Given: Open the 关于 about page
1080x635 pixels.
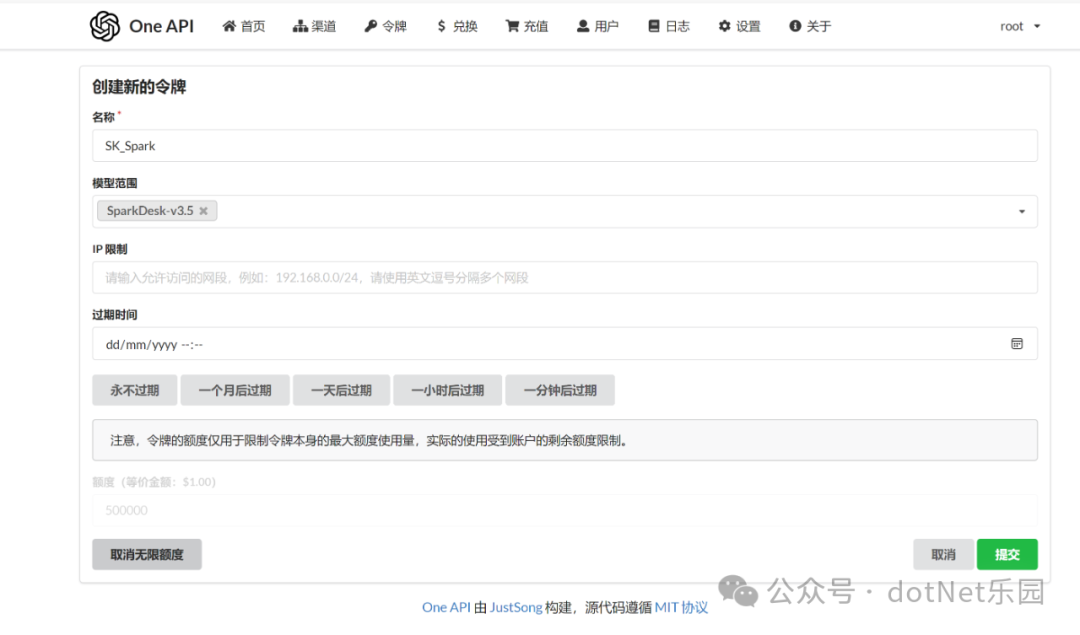Looking at the screenshot, I should pyautogui.click(x=810, y=26).
